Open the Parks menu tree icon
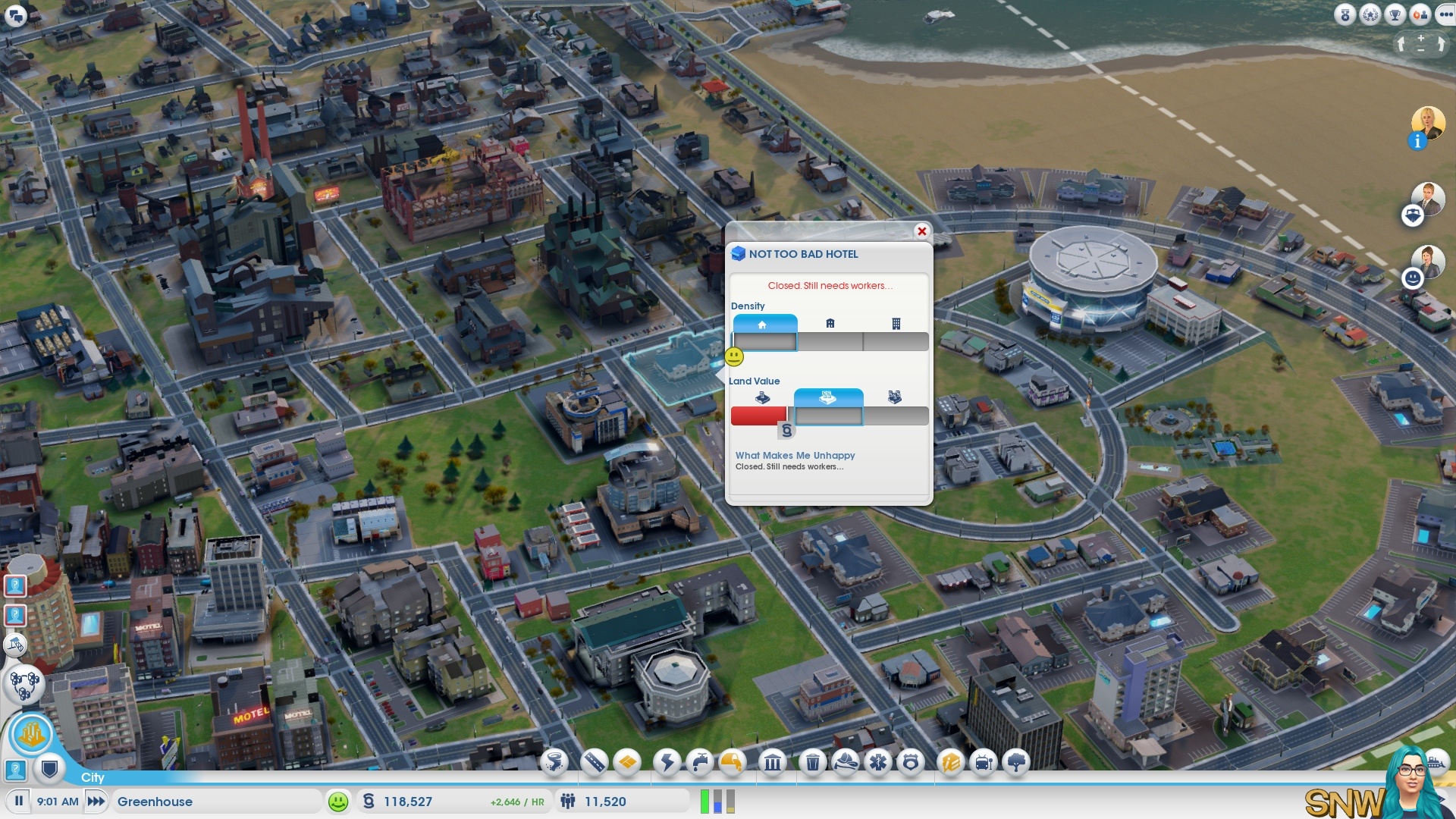The width and height of the screenshot is (1456, 819). tap(1016, 761)
